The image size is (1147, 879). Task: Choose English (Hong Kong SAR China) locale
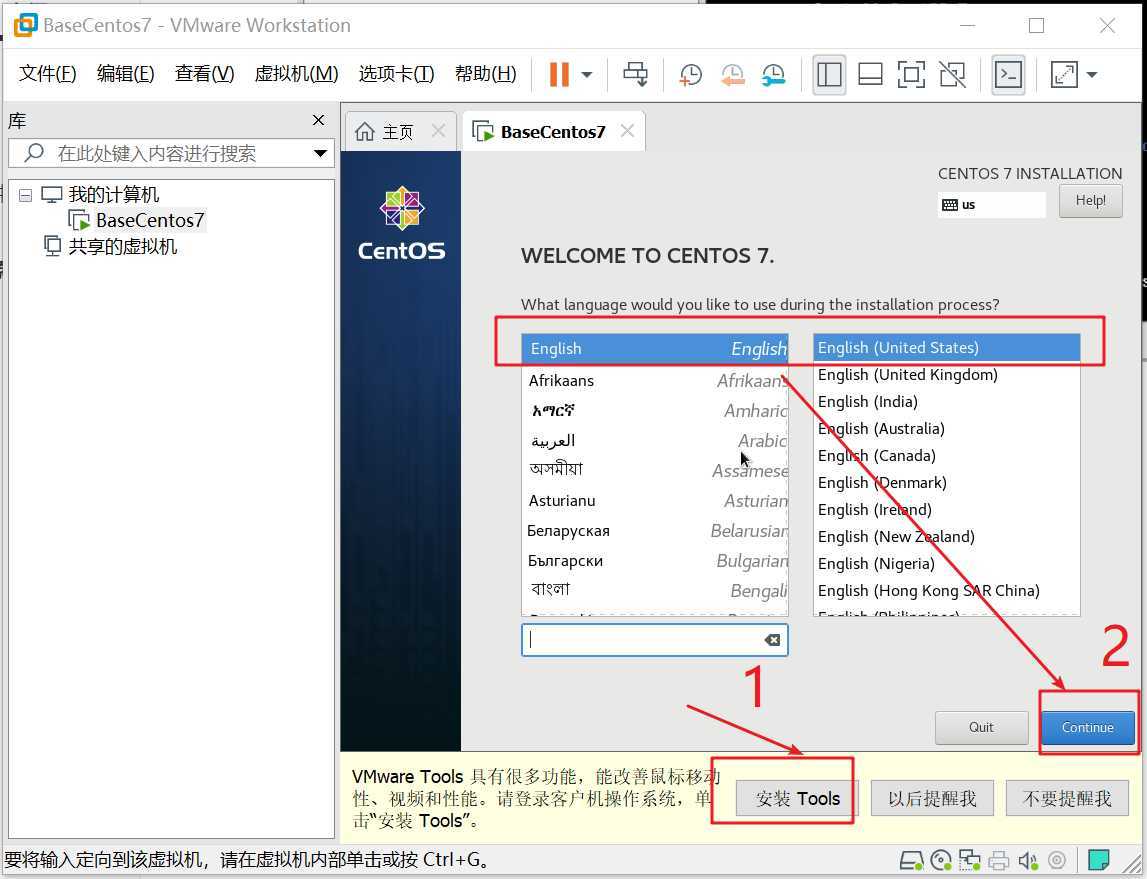tap(947, 592)
